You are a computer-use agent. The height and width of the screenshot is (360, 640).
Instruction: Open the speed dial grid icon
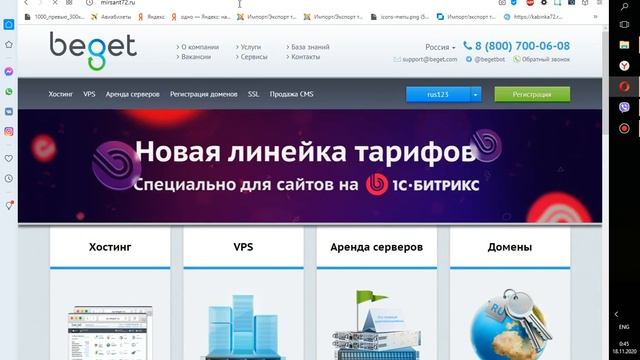pos(69,2)
